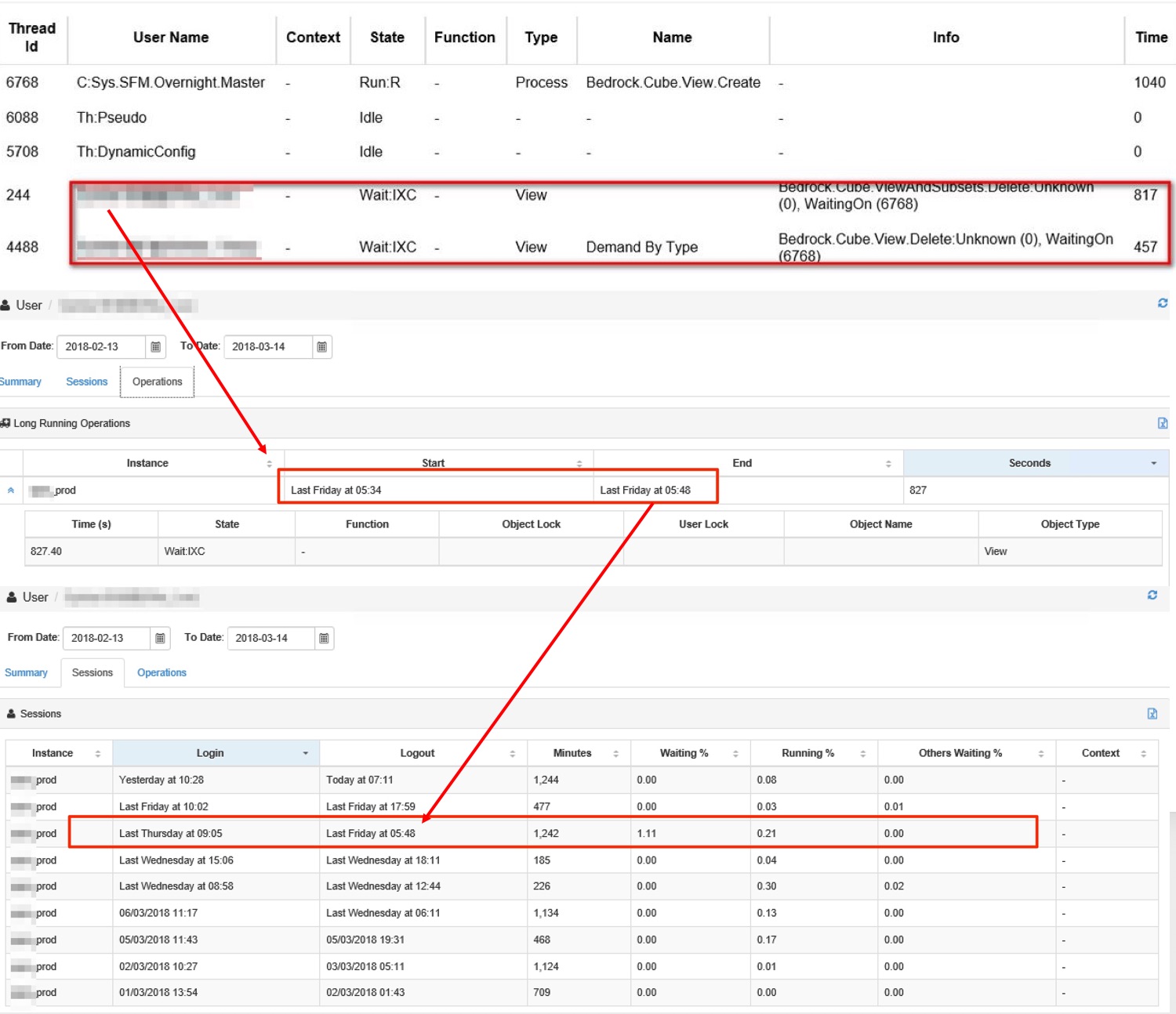Open calendar picker for first To Date 2018-03-14

[x=321, y=346]
